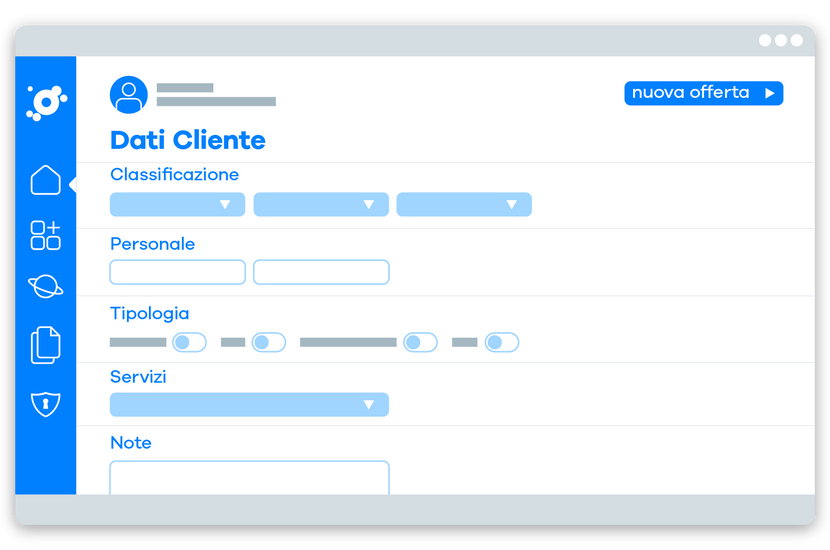The image size is (830, 550).
Task: Open the Servizi dropdown
Action: click(x=249, y=404)
